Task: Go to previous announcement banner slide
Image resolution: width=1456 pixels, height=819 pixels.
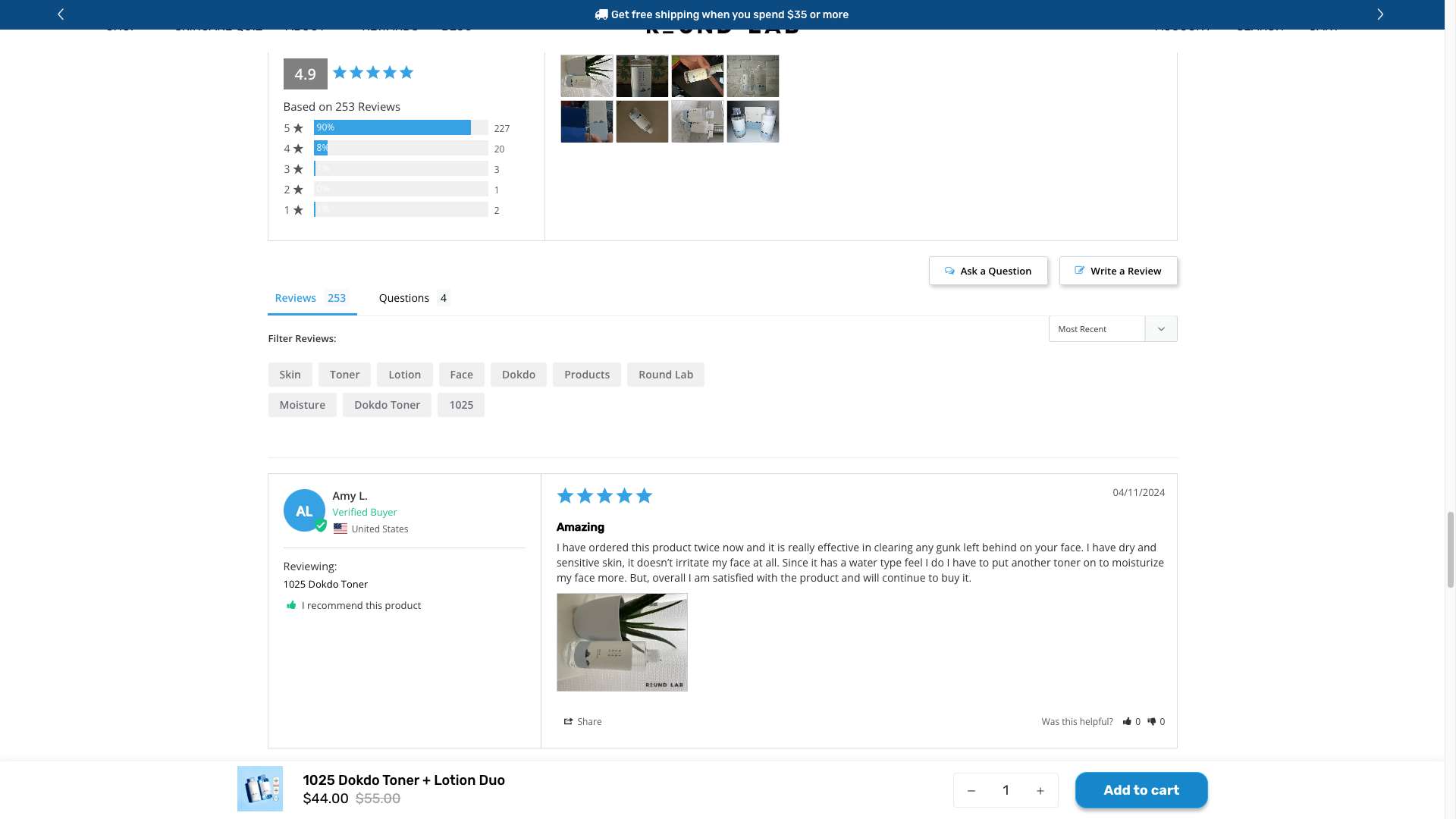Action: pos(61,14)
